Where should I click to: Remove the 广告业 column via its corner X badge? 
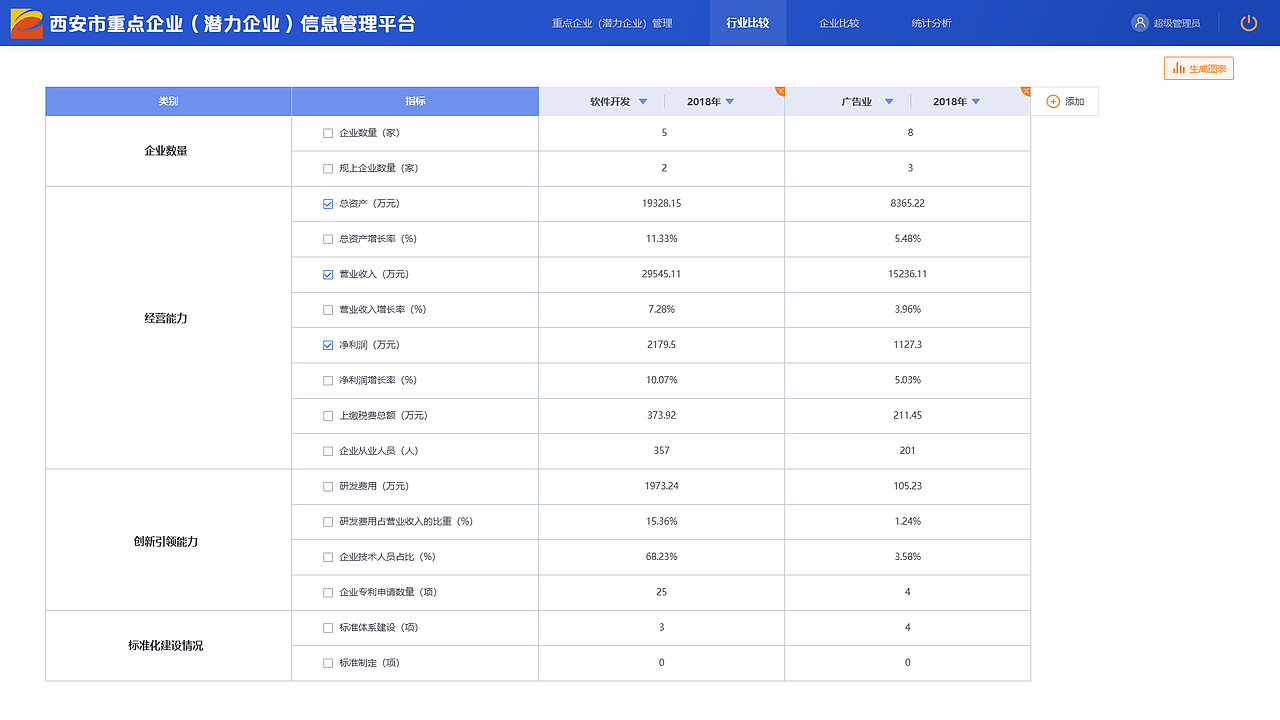[x=1026, y=89]
